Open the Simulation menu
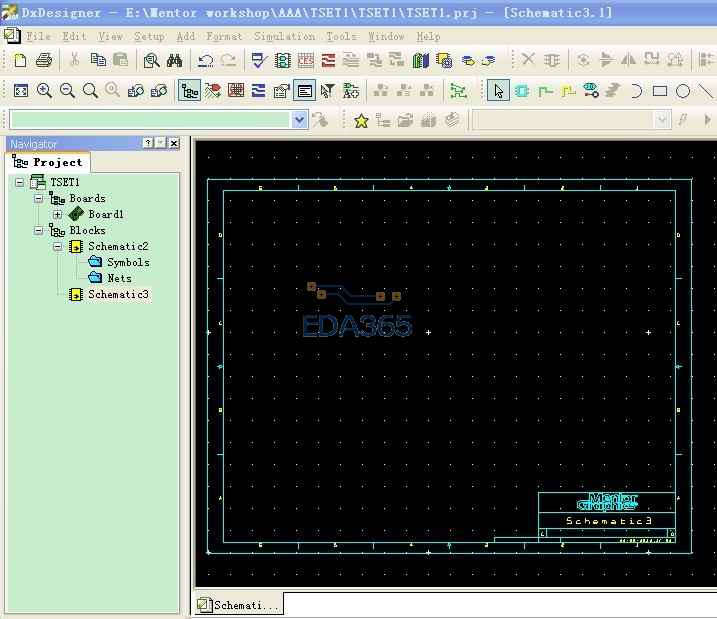The height and width of the screenshot is (619, 717). [x=284, y=36]
